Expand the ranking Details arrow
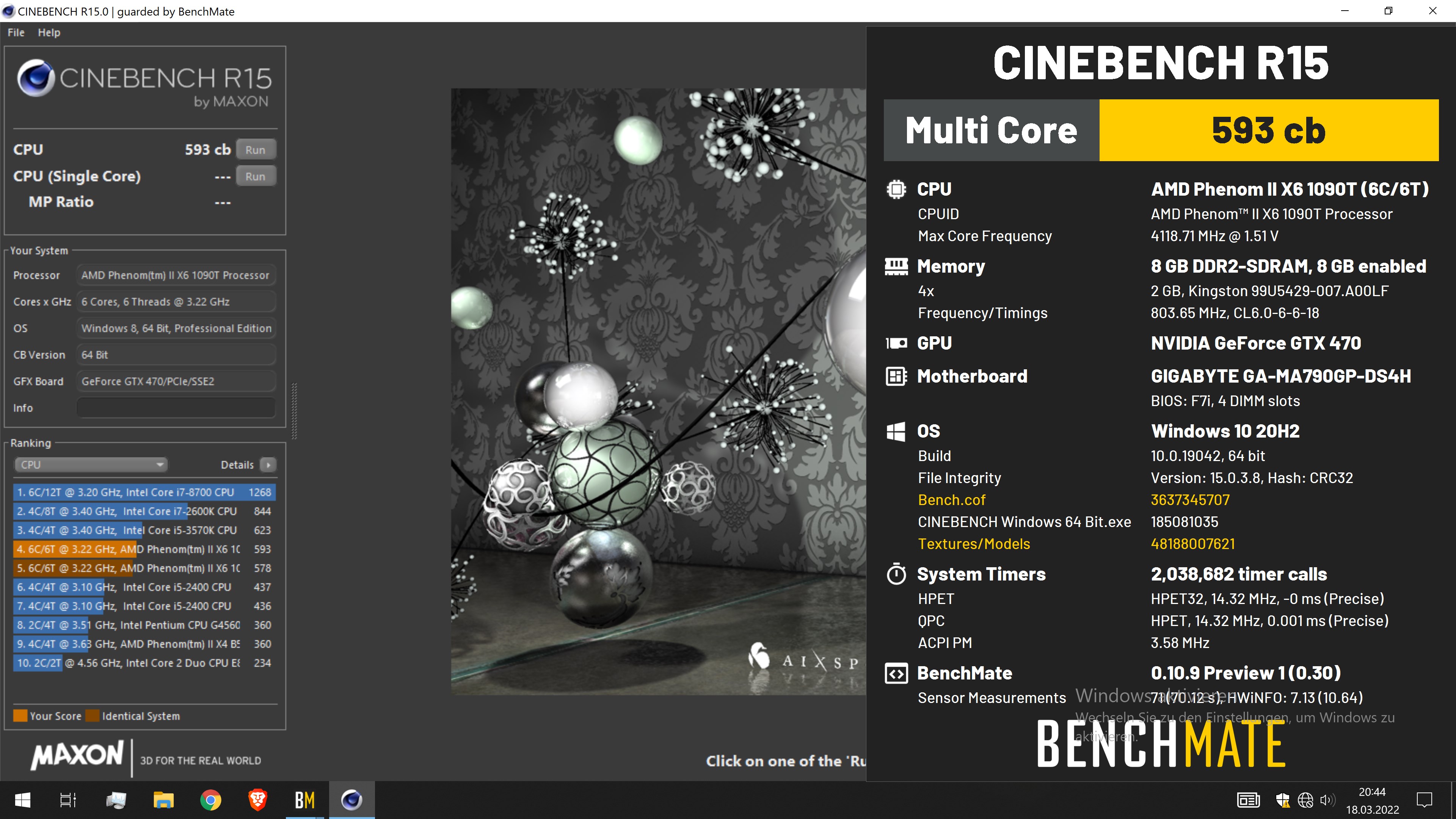 268,464
